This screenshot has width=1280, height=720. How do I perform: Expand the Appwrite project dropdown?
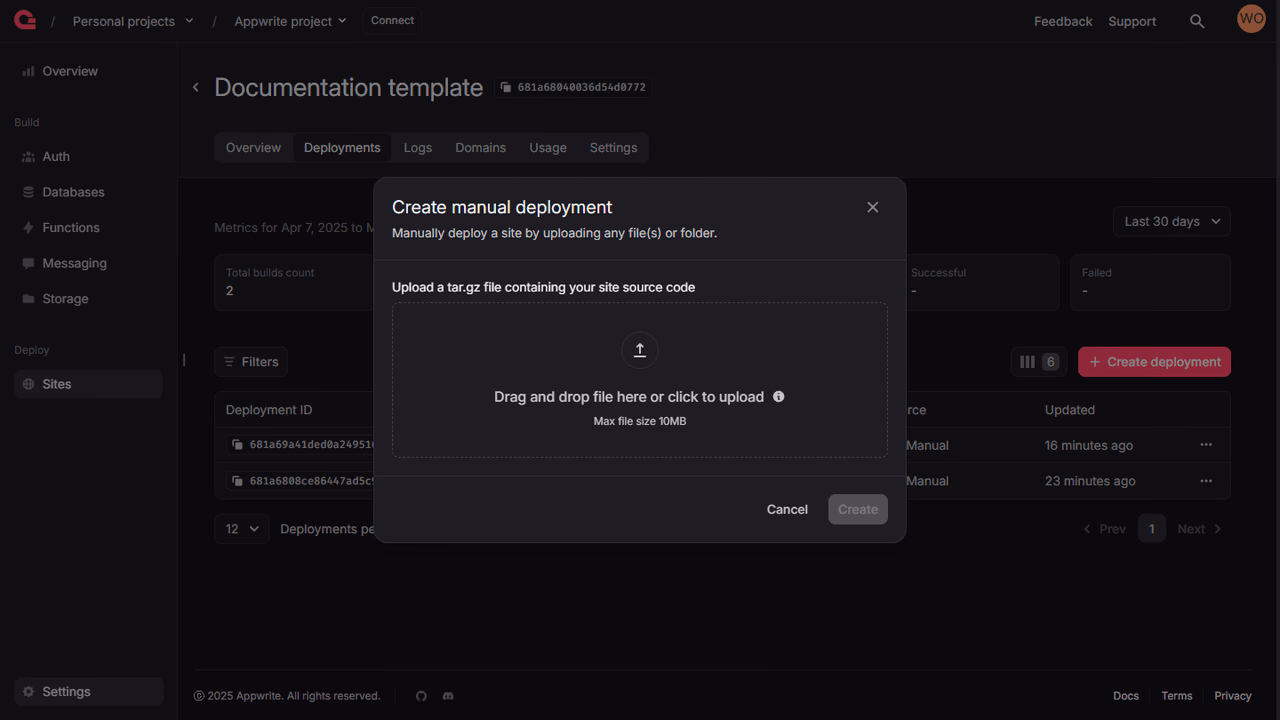coord(290,21)
